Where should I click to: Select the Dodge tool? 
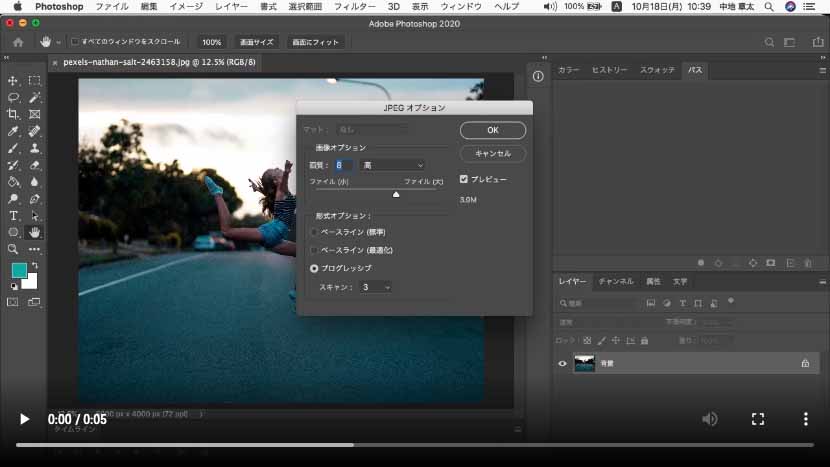click(x=13, y=199)
